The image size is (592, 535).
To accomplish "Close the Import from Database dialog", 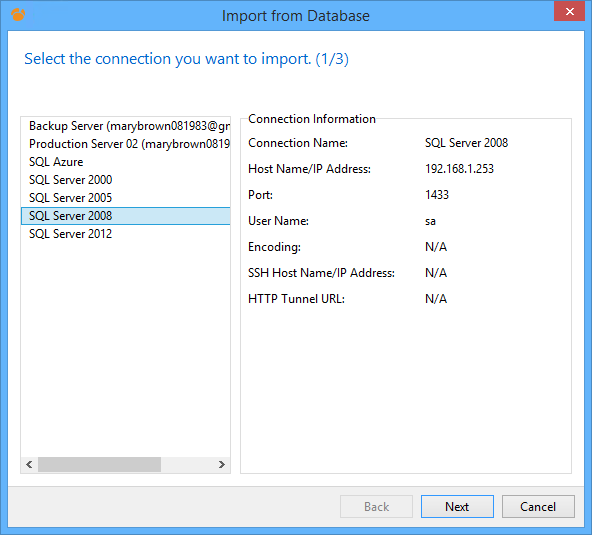I will (x=569, y=11).
